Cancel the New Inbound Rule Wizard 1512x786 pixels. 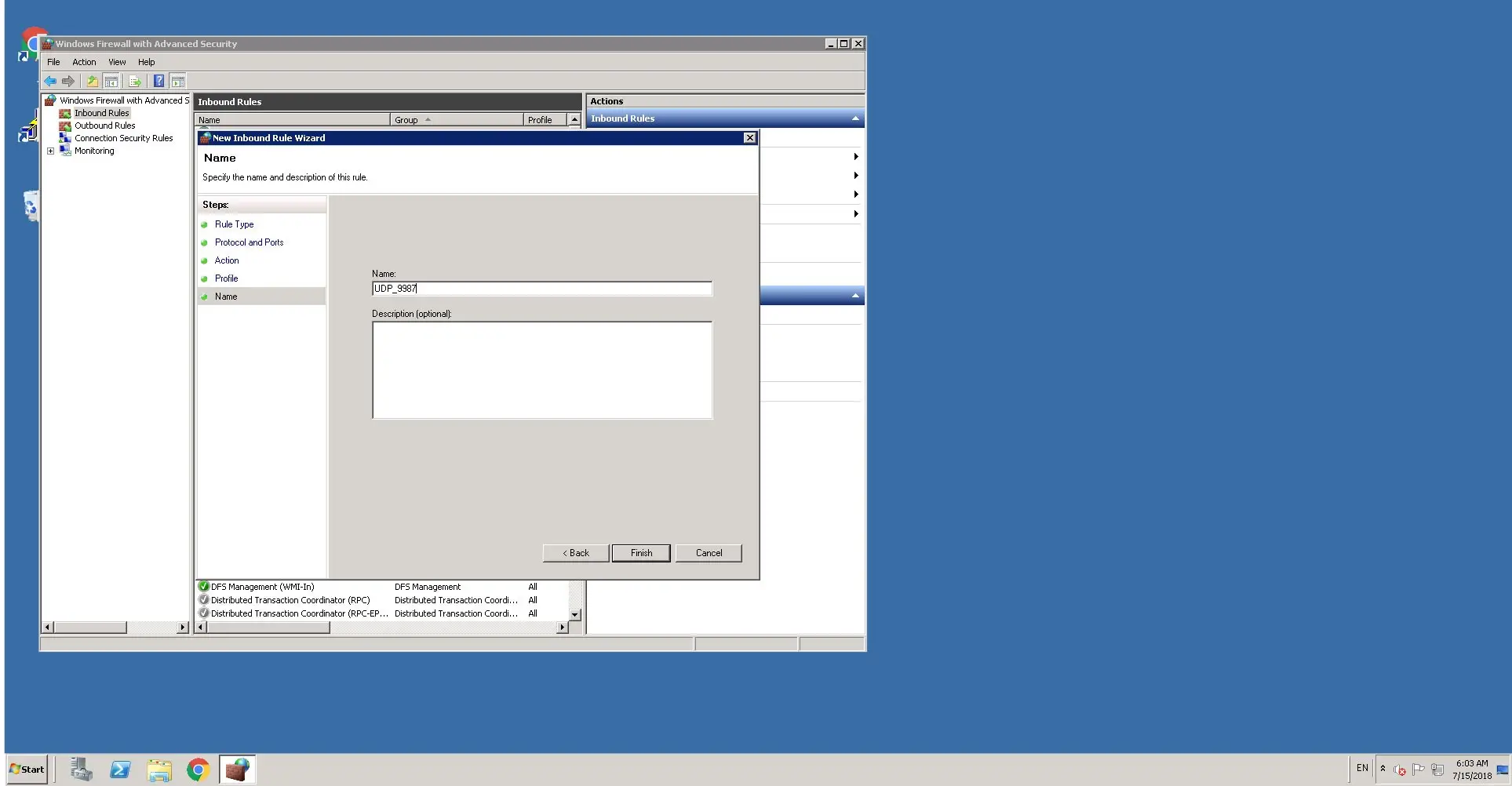709,553
